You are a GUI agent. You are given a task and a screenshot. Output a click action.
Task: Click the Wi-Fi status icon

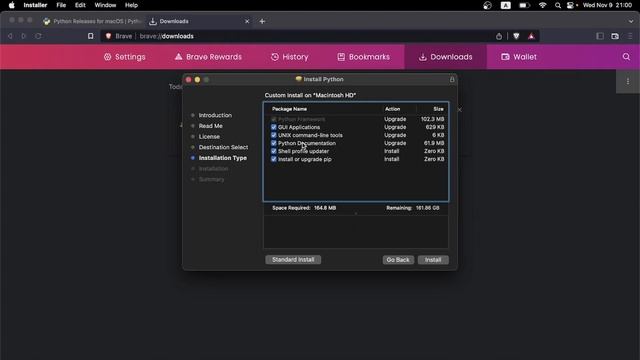point(542,5)
